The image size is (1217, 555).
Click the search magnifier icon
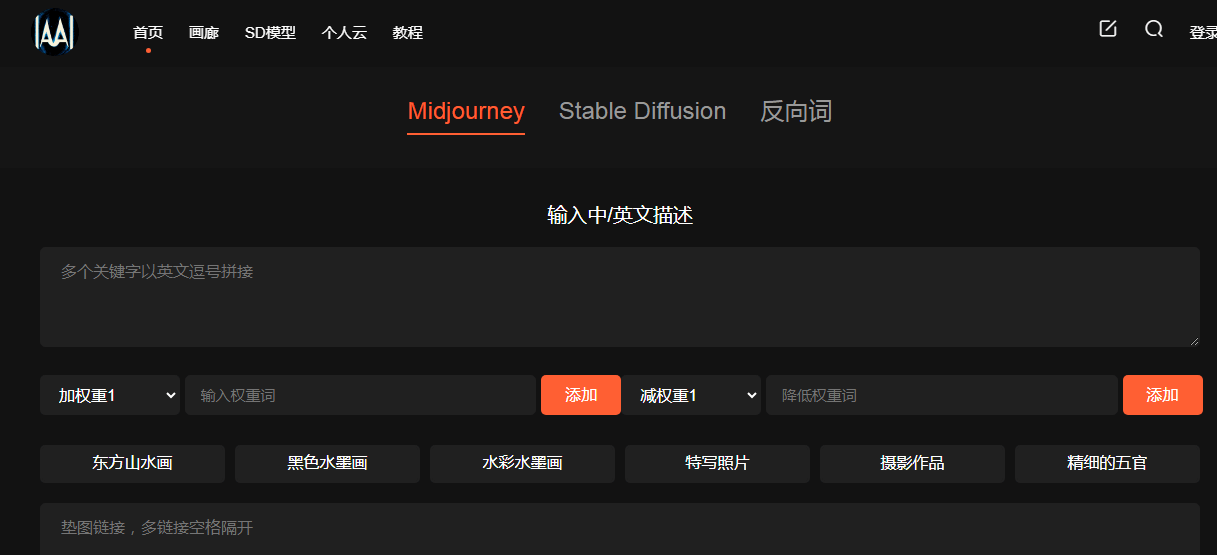click(1154, 29)
